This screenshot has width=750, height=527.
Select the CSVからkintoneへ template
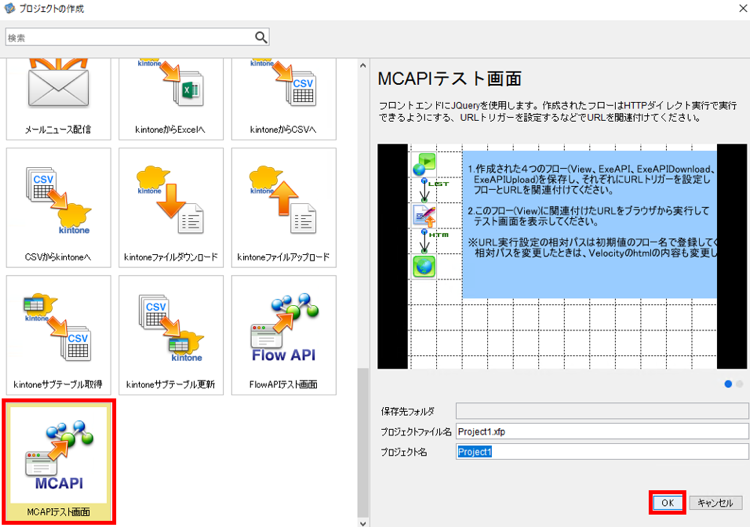point(58,208)
